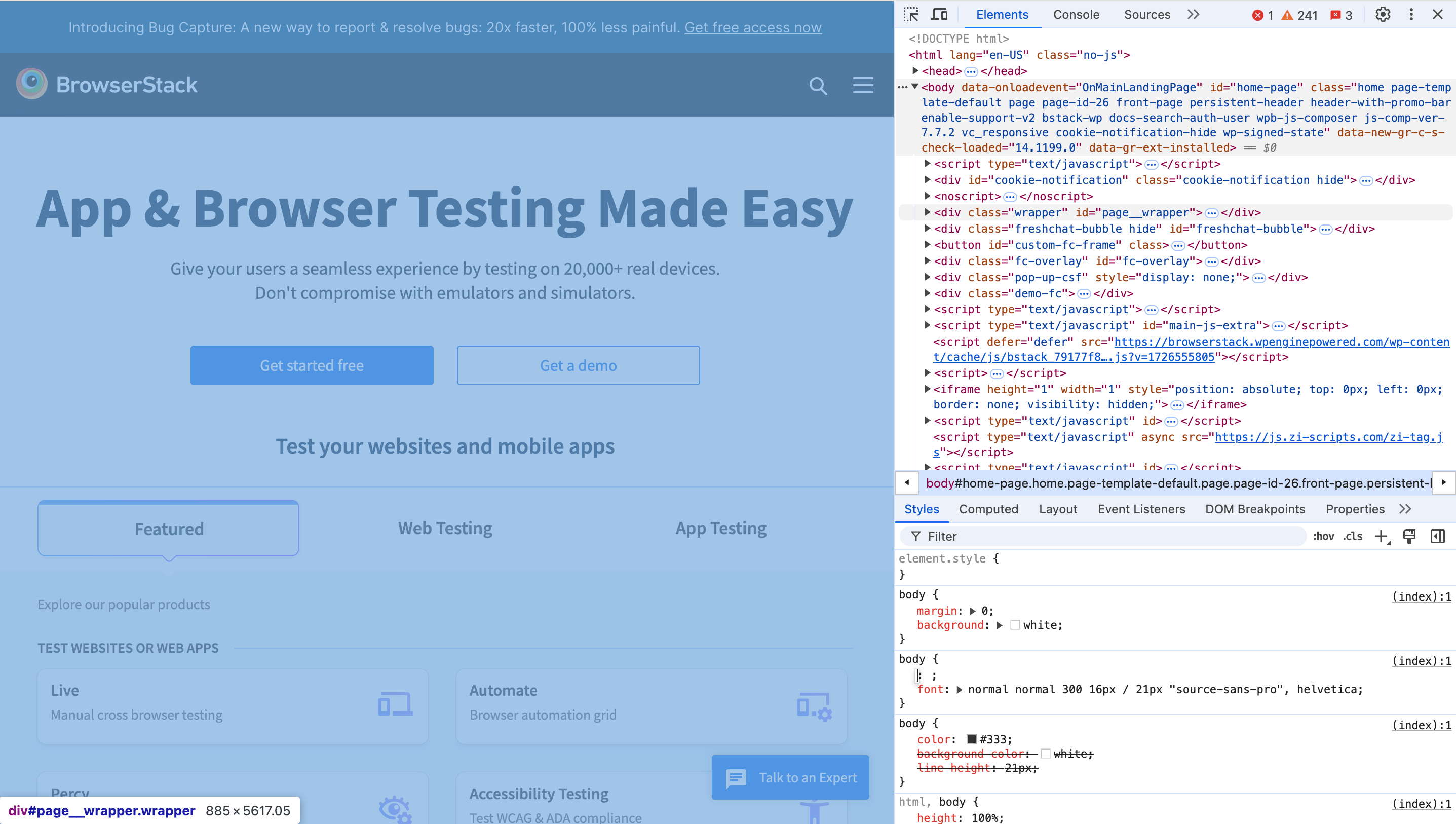Click the filter icon in Styles panel
Viewport: 1456px width, 824px height.
916,537
